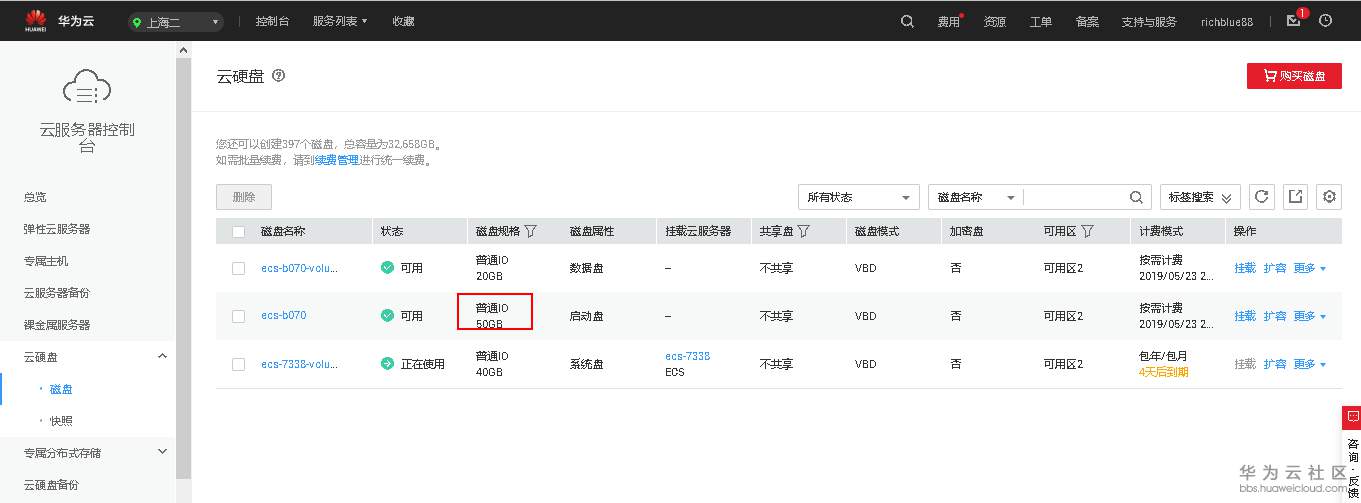Viewport: 1361px width, 503px height.
Task: Expand the 服务列表 dropdown
Action: [340, 21]
